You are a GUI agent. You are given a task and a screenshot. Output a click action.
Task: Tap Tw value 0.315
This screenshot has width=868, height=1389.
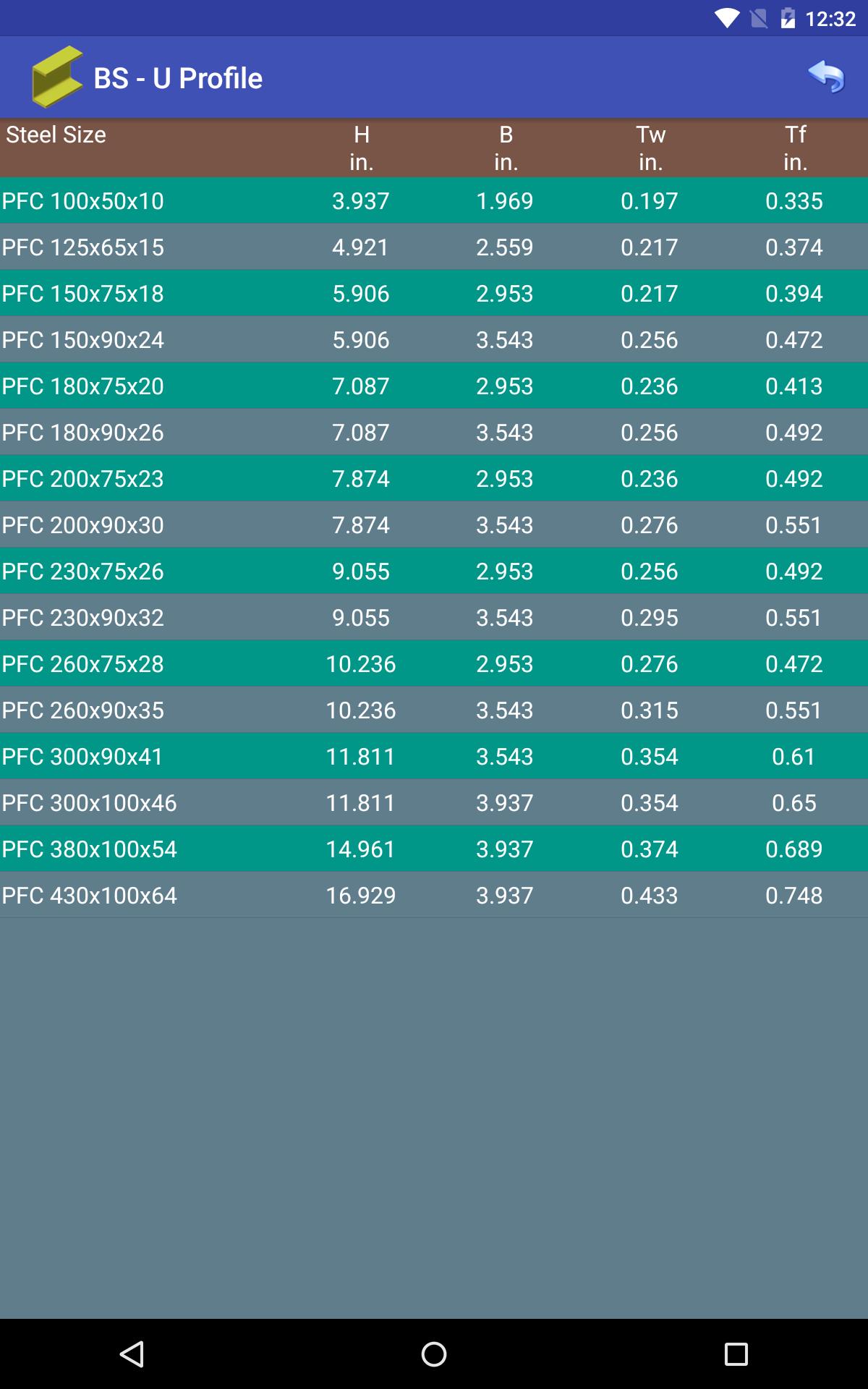pyautogui.click(x=650, y=710)
